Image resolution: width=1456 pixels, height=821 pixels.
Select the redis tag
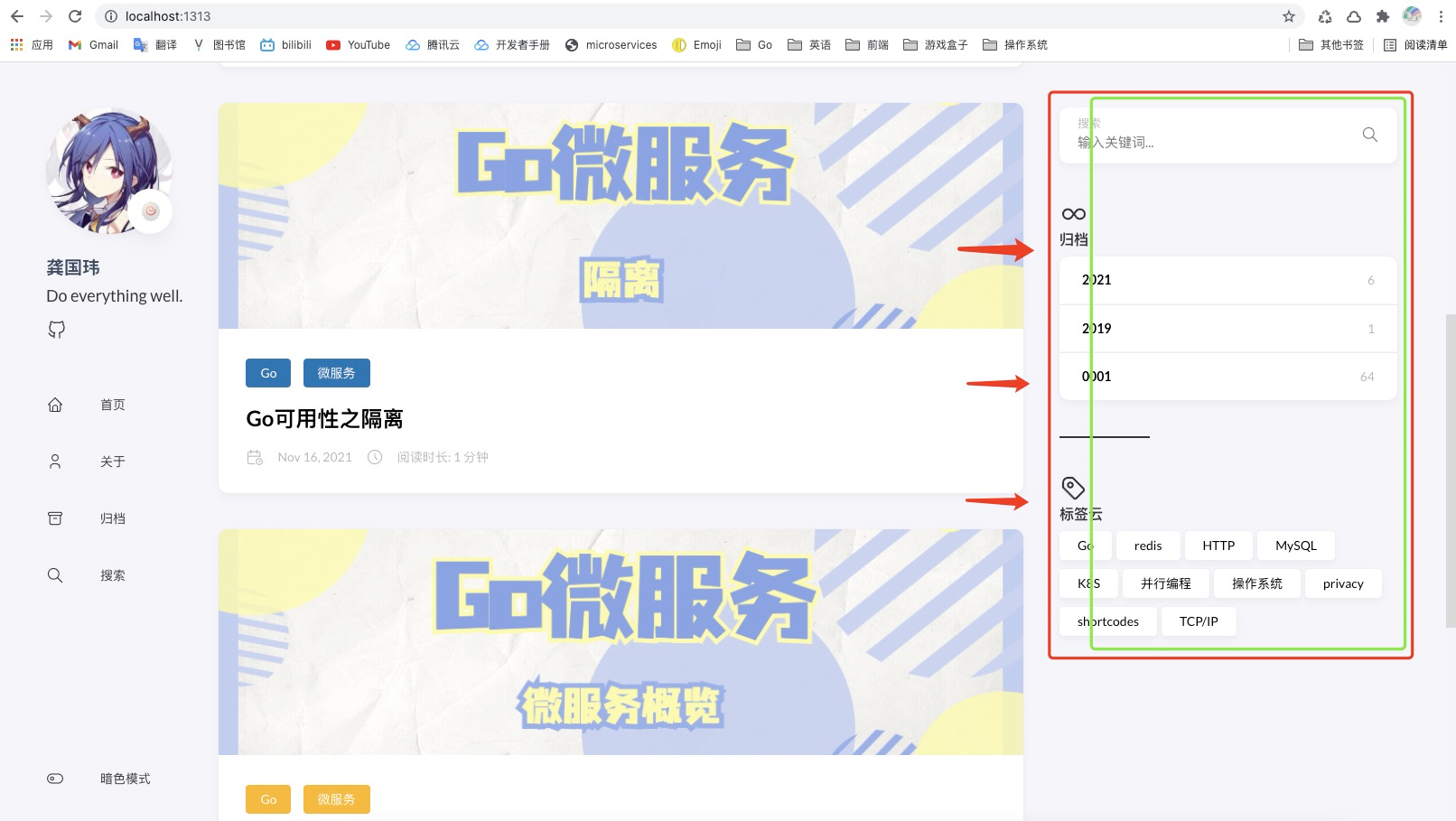point(1148,546)
